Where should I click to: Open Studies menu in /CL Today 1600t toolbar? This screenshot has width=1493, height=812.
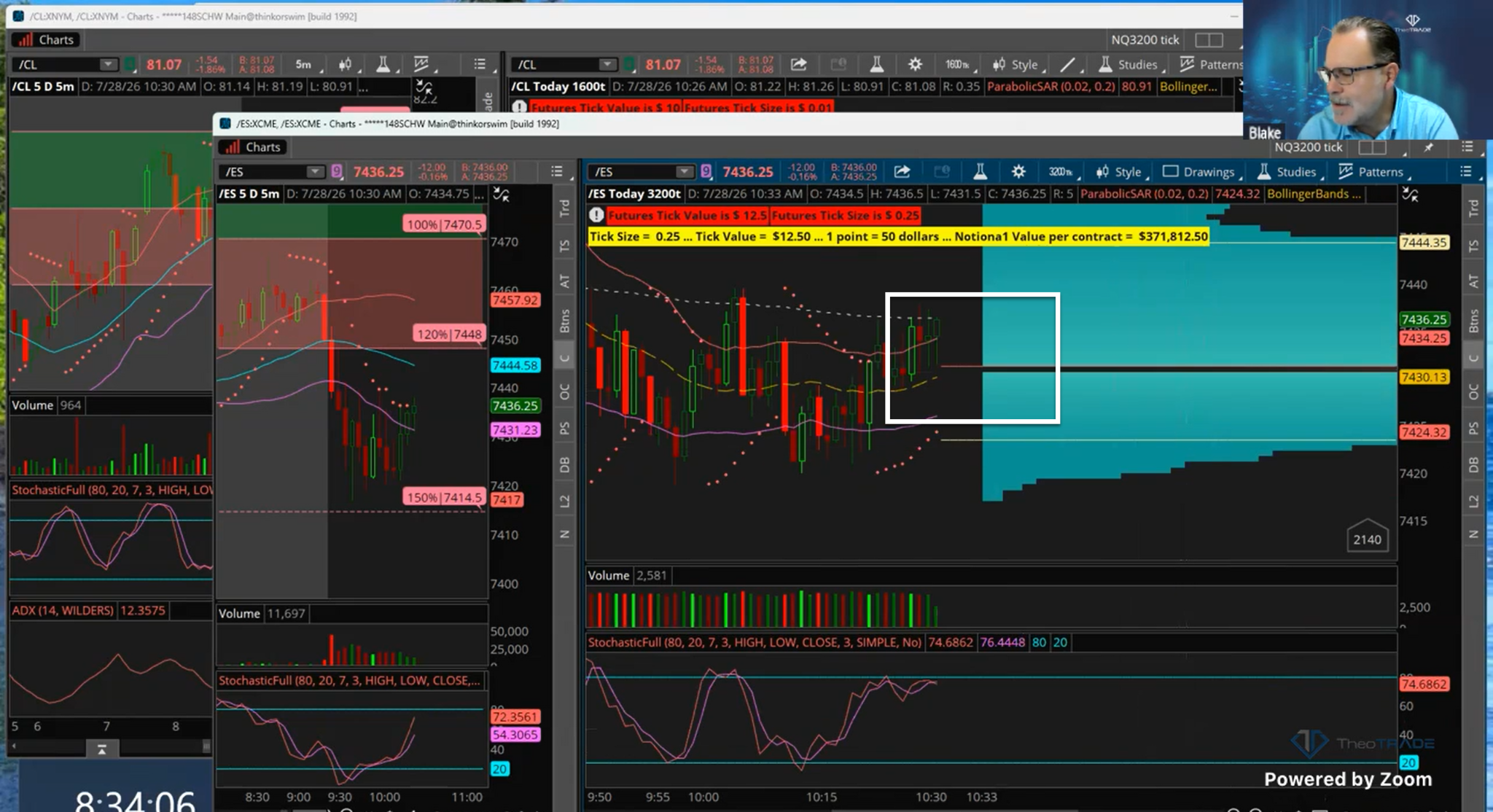1130,64
